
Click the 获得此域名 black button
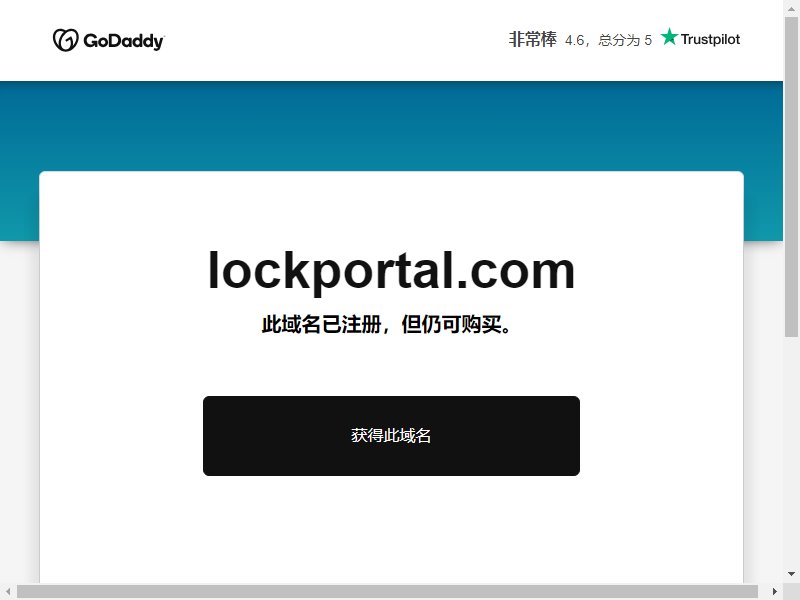(391, 436)
